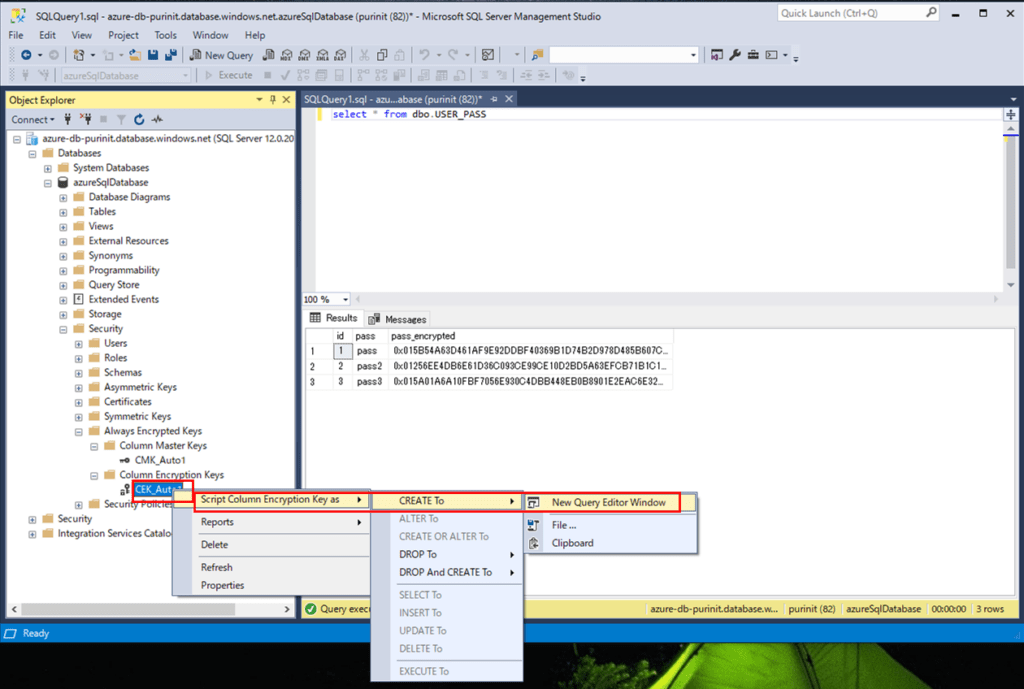Select New Query Editor Window
This screenshot has height=689, width=1024.
click(609, 502)
